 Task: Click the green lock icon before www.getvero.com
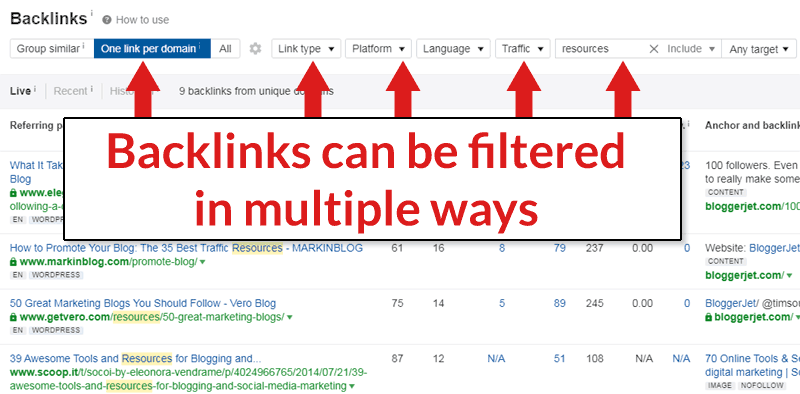13,317
